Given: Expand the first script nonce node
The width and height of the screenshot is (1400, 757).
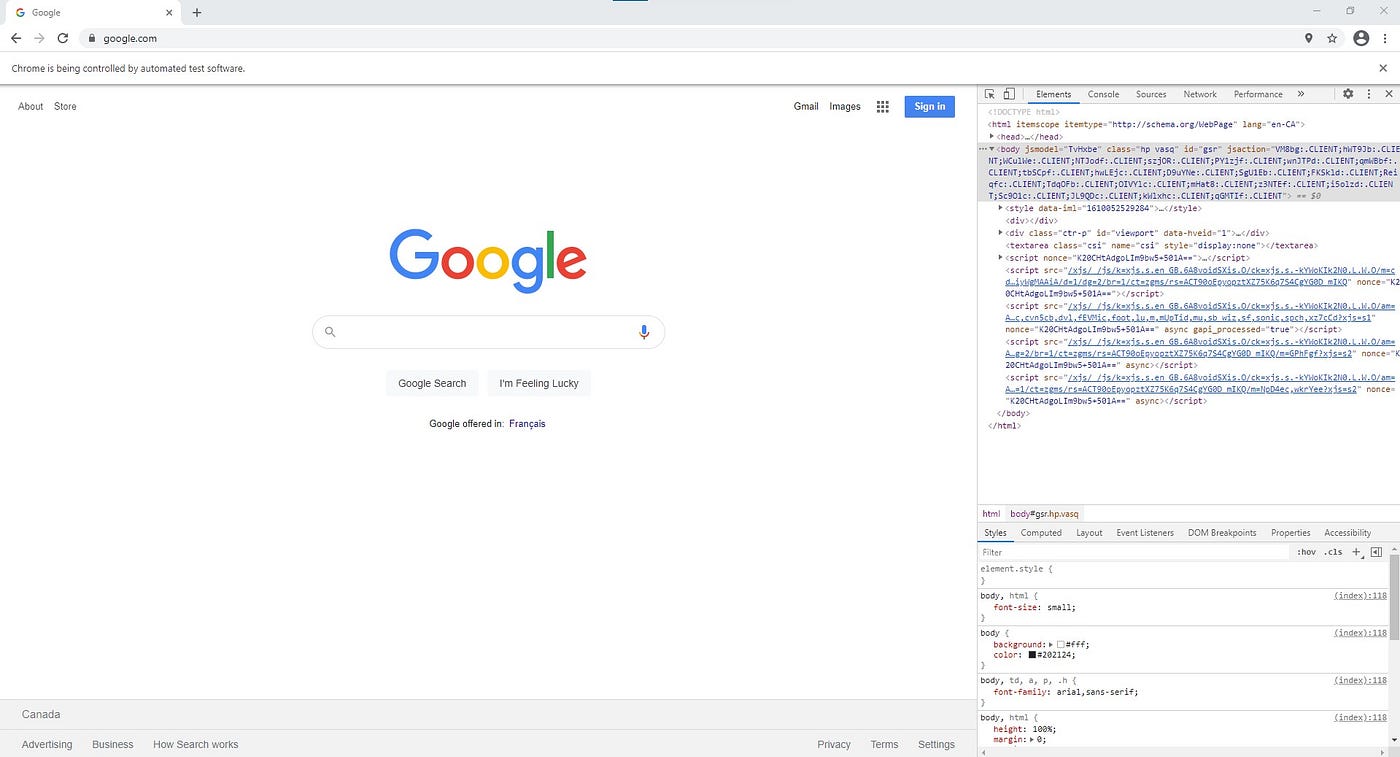Looking at the screenshot, I should click(1001, 257).
